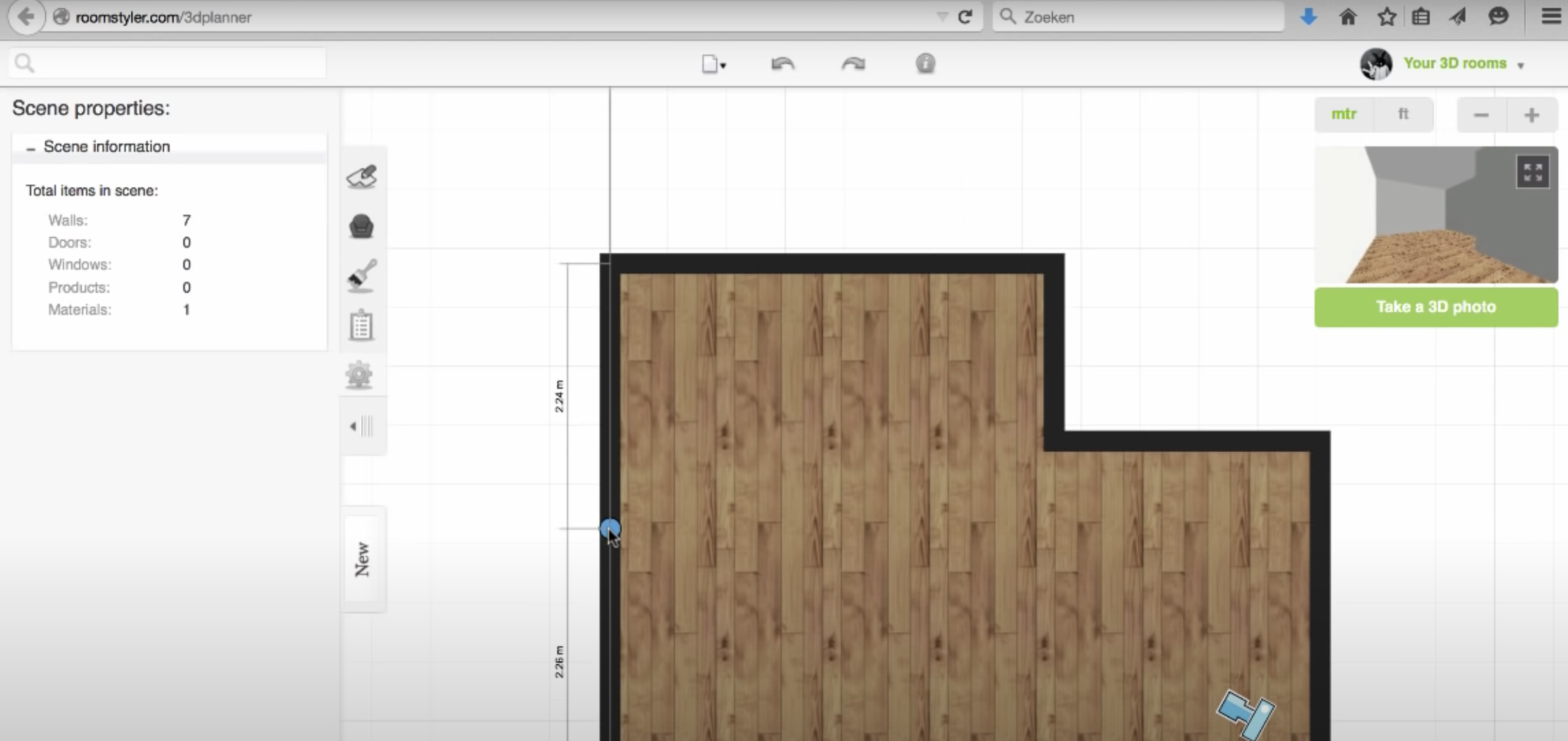
Task: Open the new document dropdown arrow
Action: 723,65
